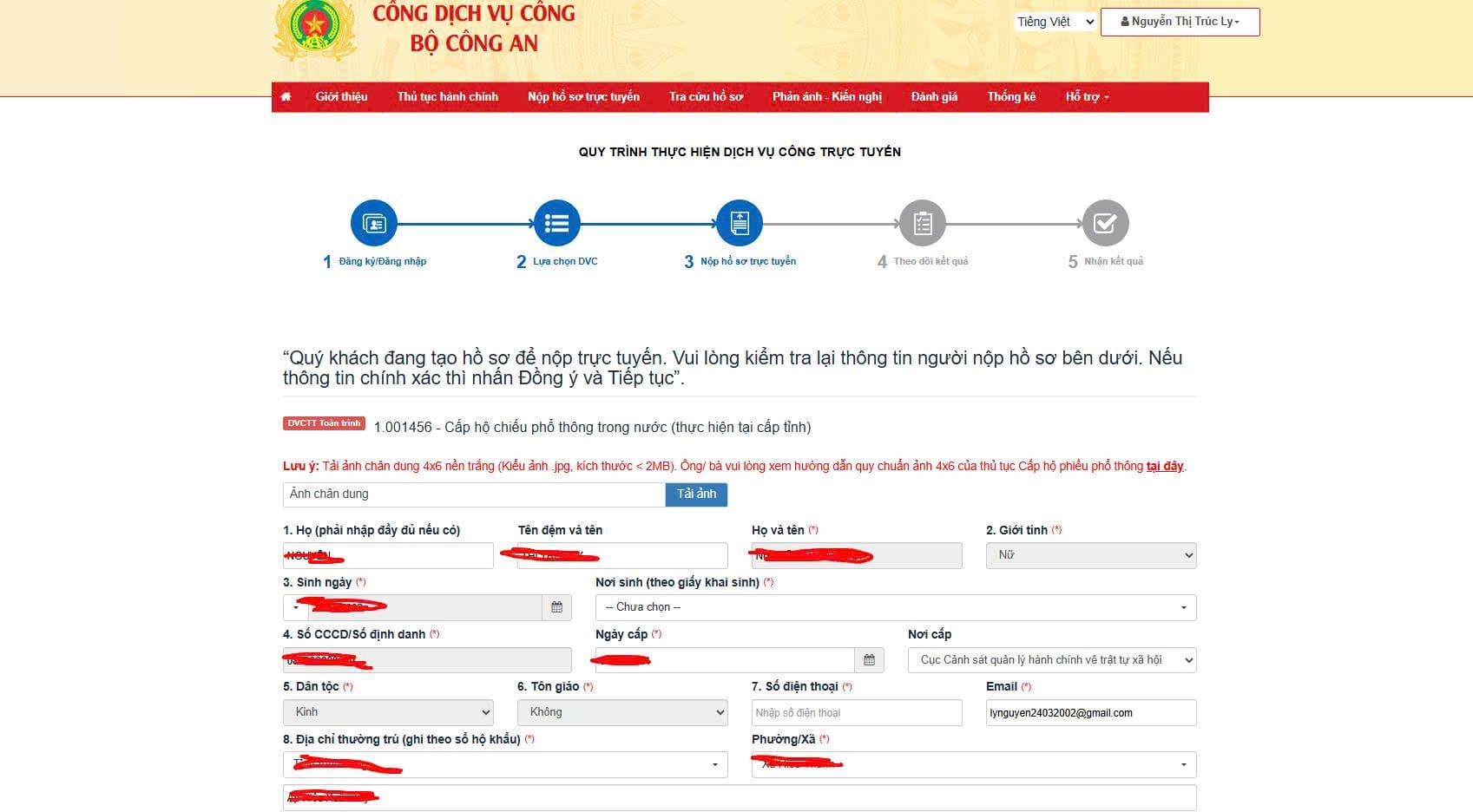Screen dimensions: 1473x812
Task: Open the calendar picker next to Sinh ngày
Action: coord(556,607)
